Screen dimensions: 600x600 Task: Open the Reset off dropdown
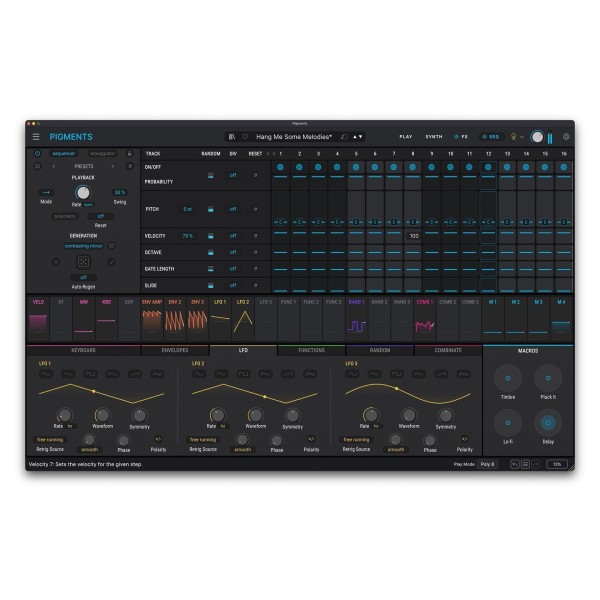[101, 217]
